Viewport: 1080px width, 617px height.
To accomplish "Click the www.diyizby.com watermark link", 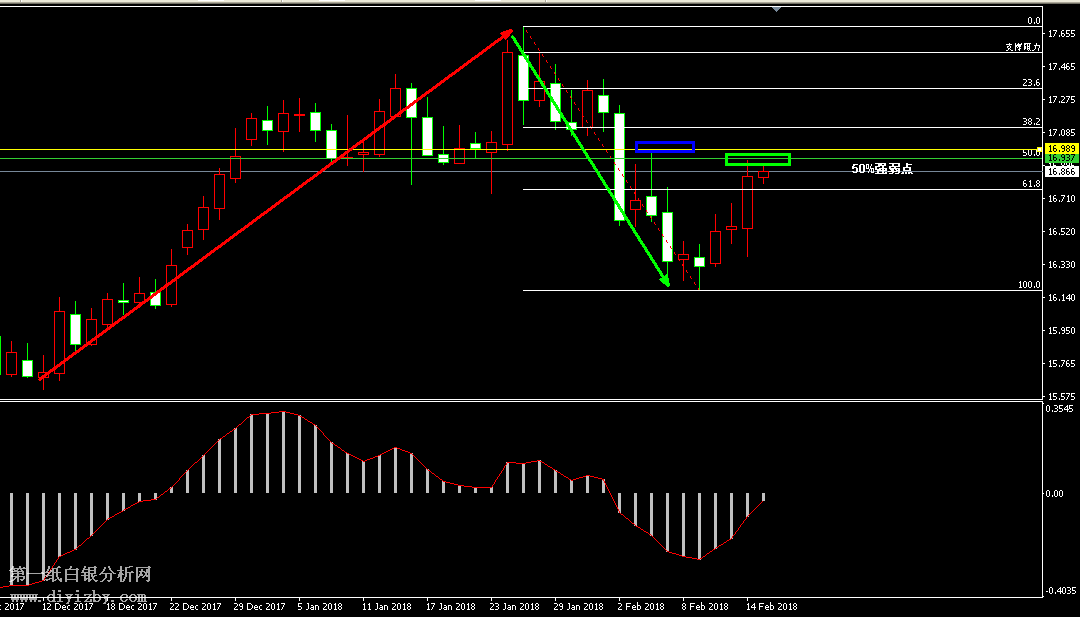I will pos(78,595).
